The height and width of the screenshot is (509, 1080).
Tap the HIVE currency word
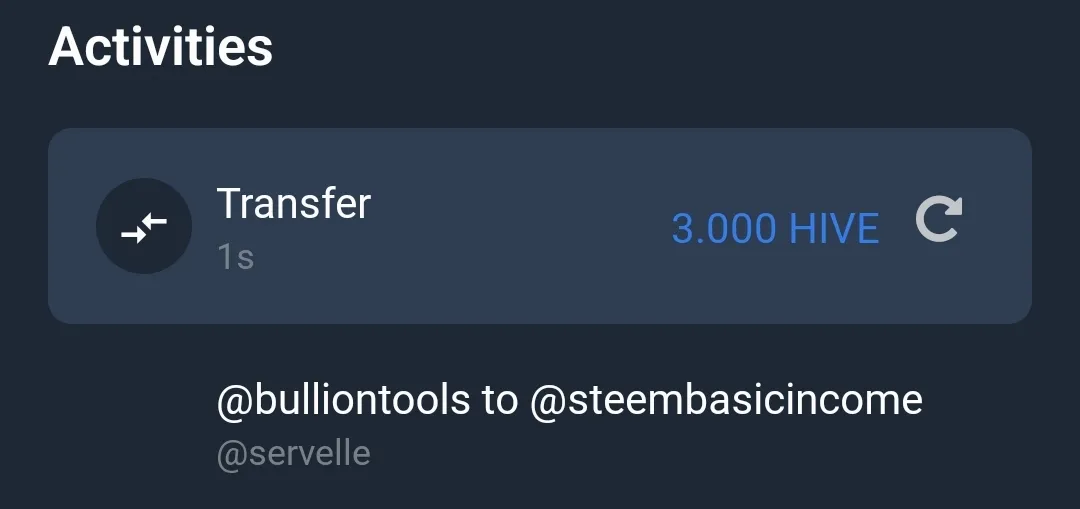[834, 229]
